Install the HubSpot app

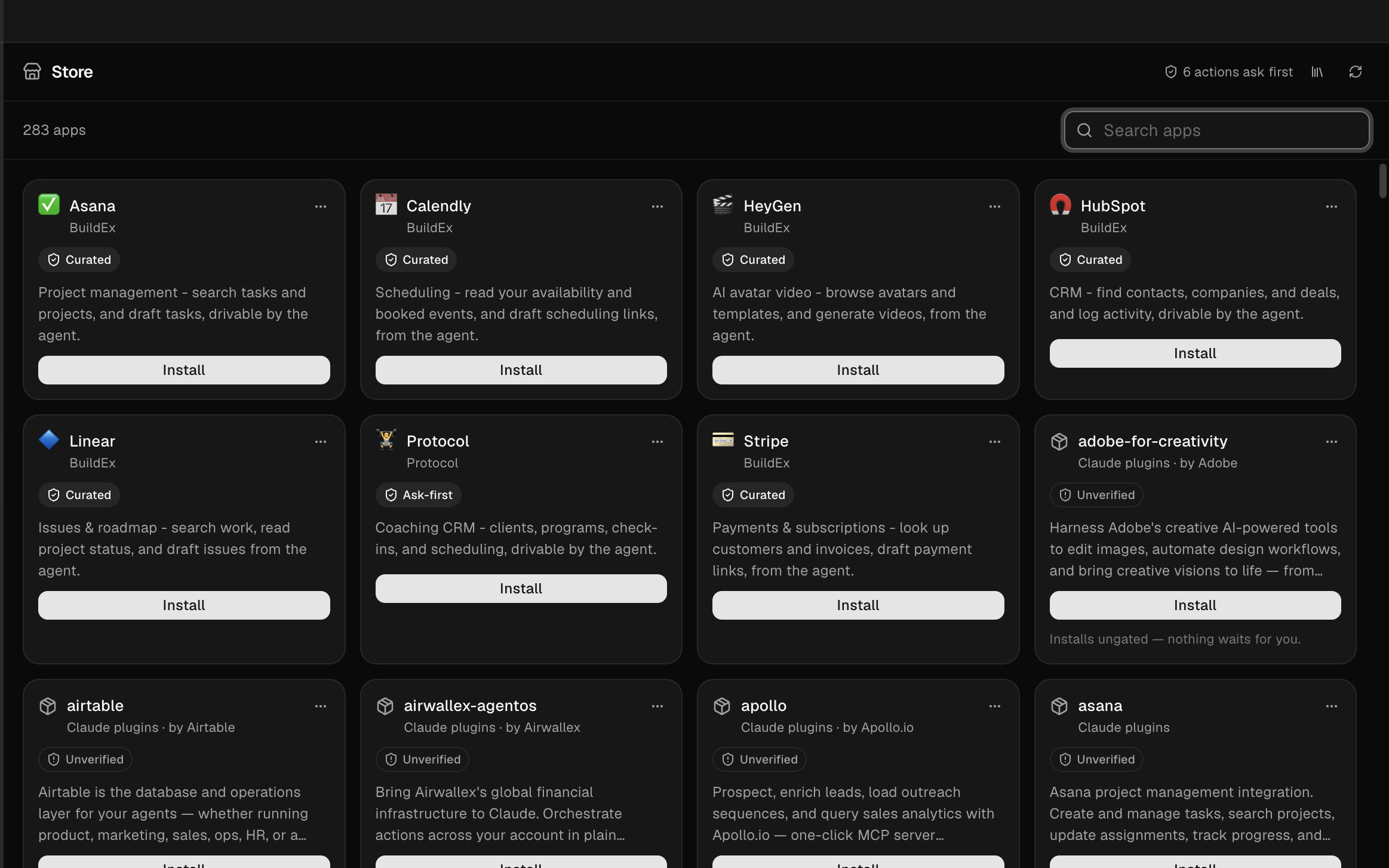(x=1195, y=353)
